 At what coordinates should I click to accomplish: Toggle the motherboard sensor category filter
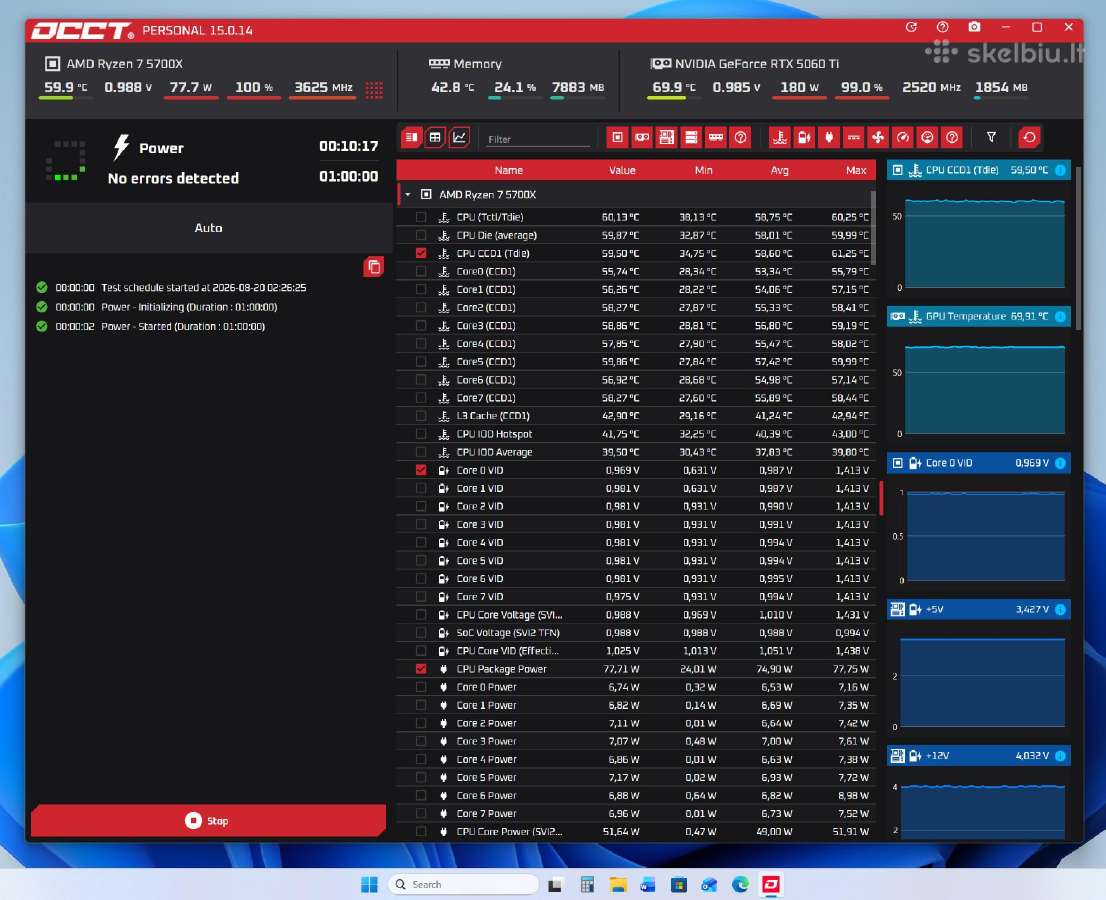click(x=667, y=138)
